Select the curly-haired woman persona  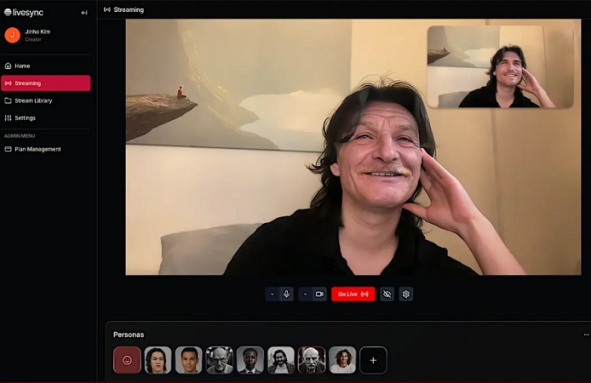(x=342, y=360)
